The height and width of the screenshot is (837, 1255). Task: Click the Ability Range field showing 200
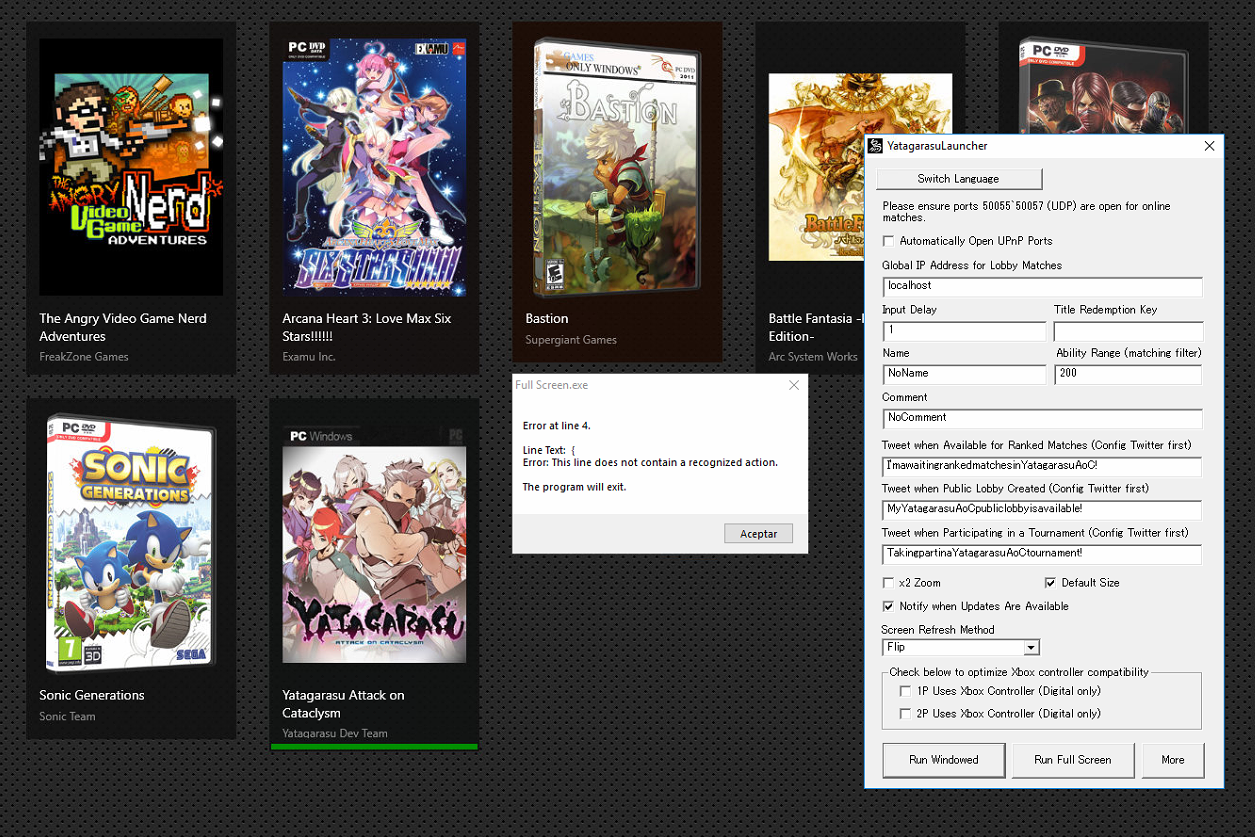(x=1128, y=375)
